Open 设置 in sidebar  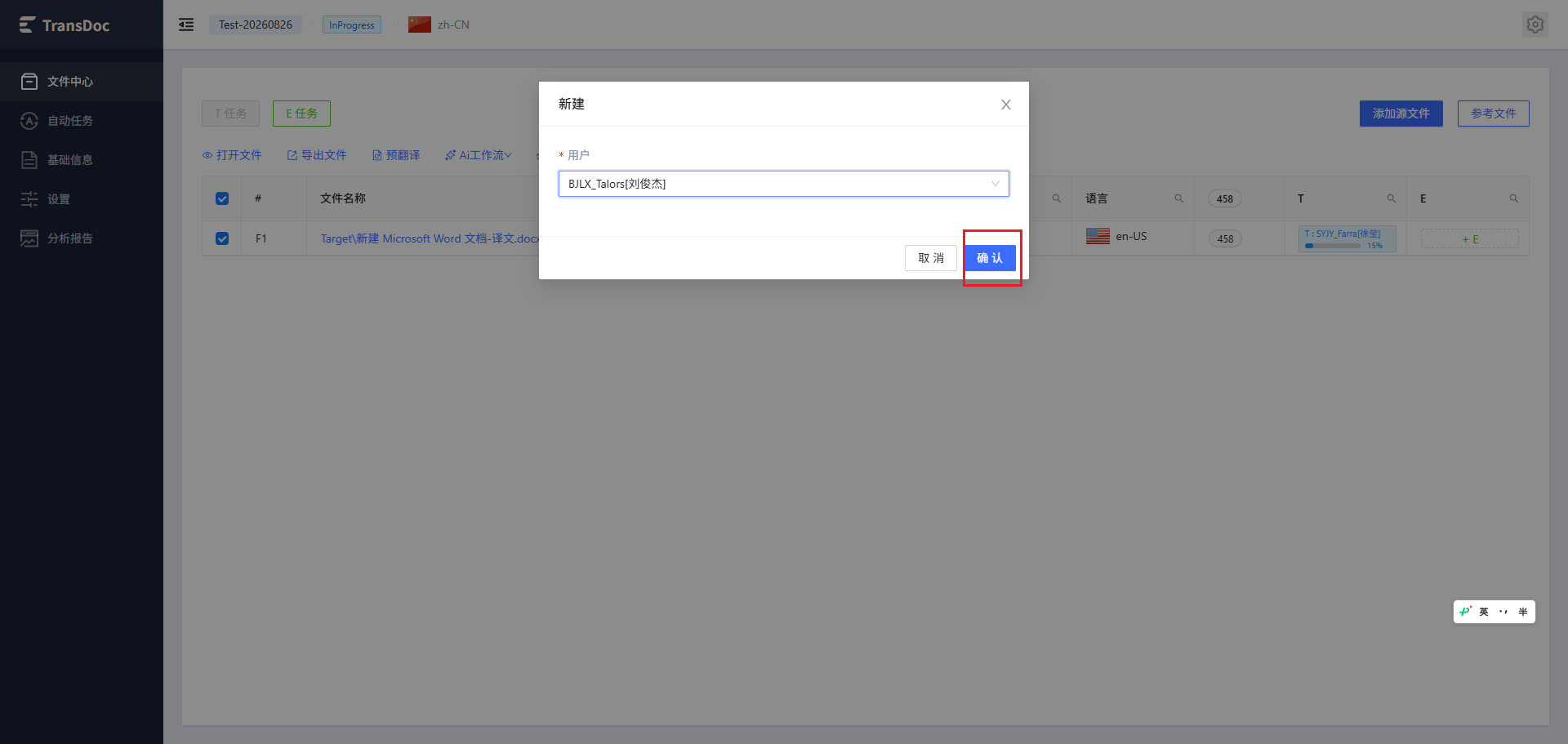tap(82, 199)
